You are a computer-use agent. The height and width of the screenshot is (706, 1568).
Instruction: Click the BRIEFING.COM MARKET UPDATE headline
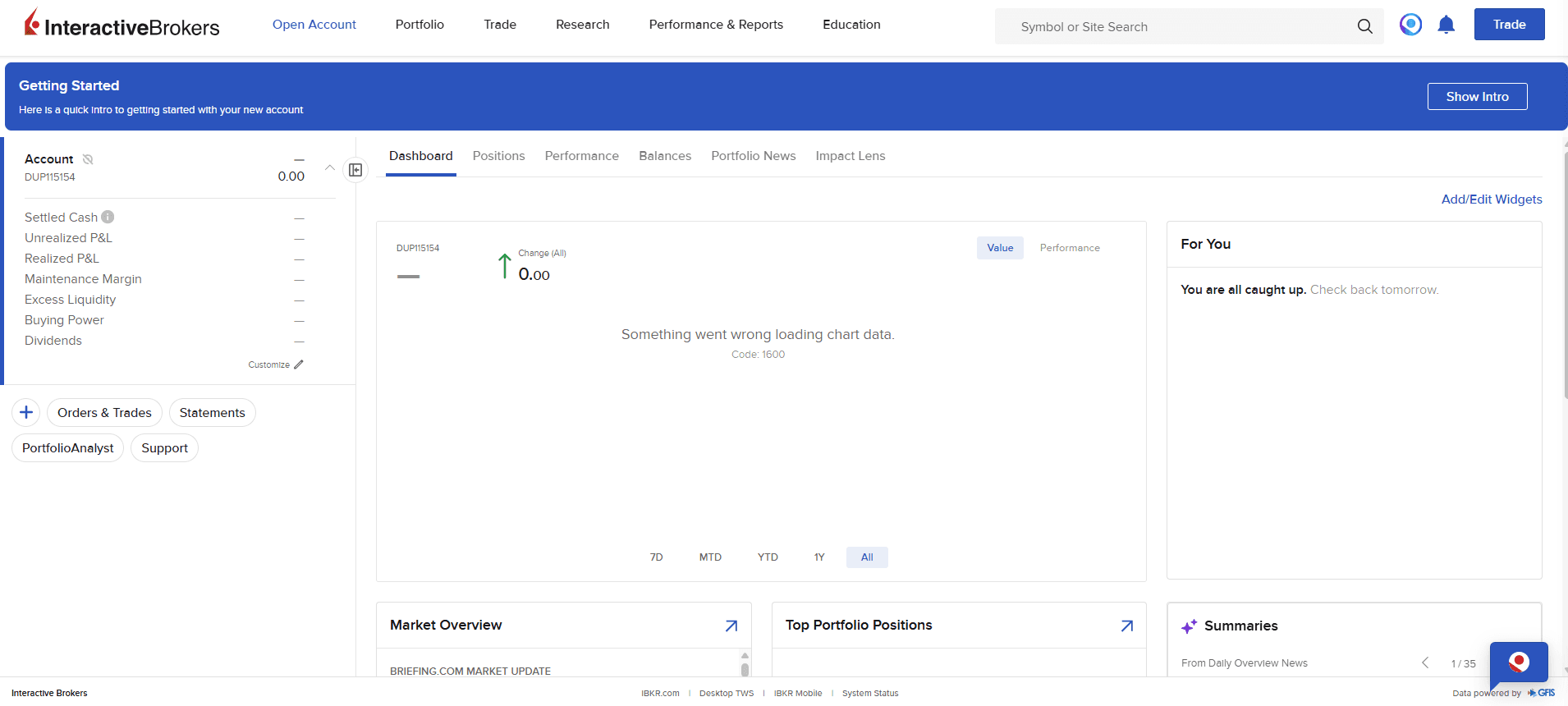point(470,671)
